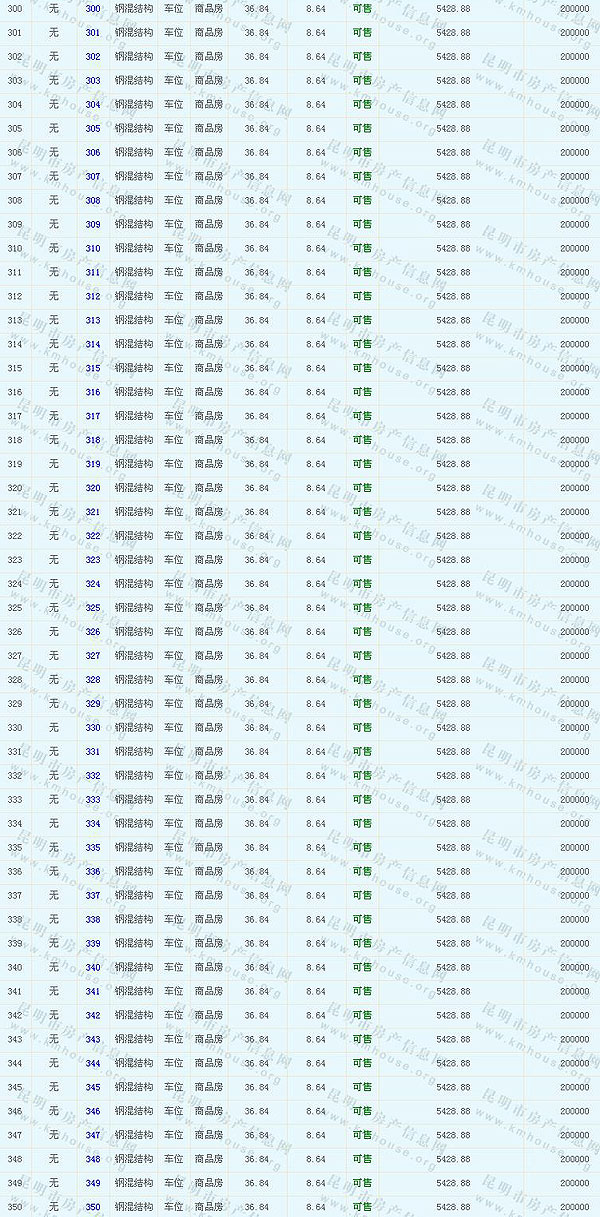The width and height of the screenshot is (600, 1217).
Task: Open the blue unit link 300
Action: point(93,9)
